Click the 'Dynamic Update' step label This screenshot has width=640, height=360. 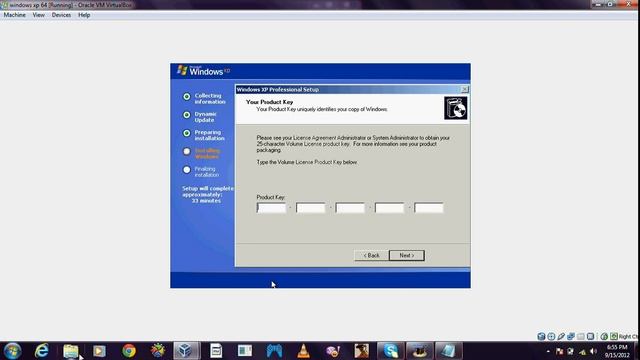point(205,117)
